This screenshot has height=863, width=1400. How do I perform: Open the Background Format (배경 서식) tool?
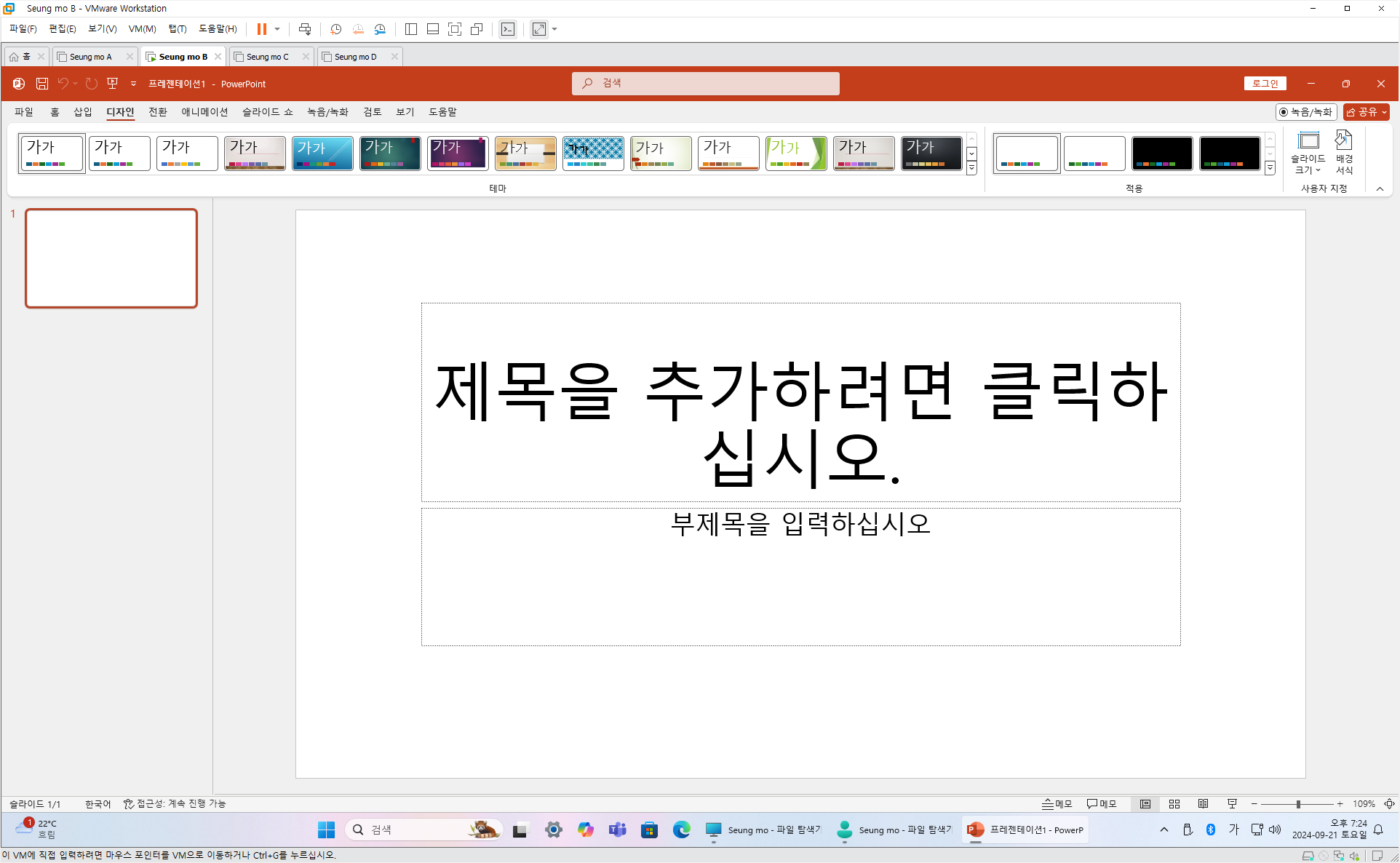click(x=1343, y=153)
